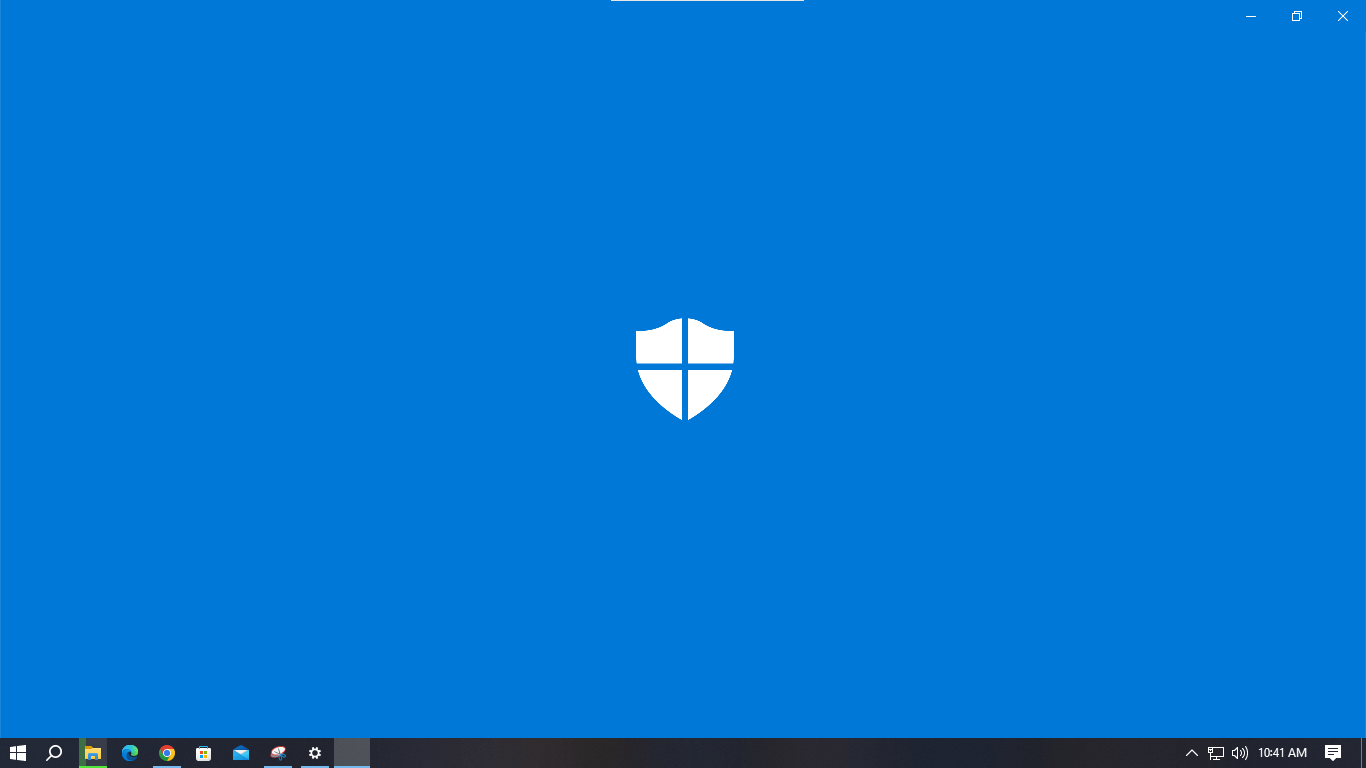Launch the Mail app
Image resolution: width=1366 pixels, height=768 pixels.
click(240, 753)
